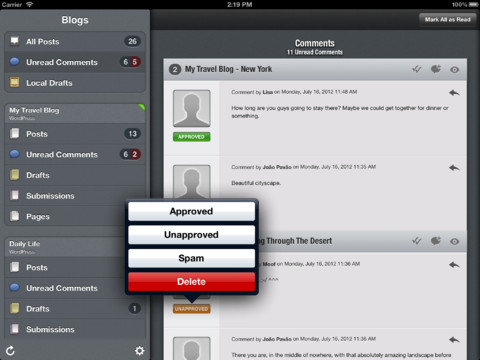Image resolution: width=480 pixels, height=360 pixels.
Task: Mark New York comments read checkmark icon
Action: (417, 69)
